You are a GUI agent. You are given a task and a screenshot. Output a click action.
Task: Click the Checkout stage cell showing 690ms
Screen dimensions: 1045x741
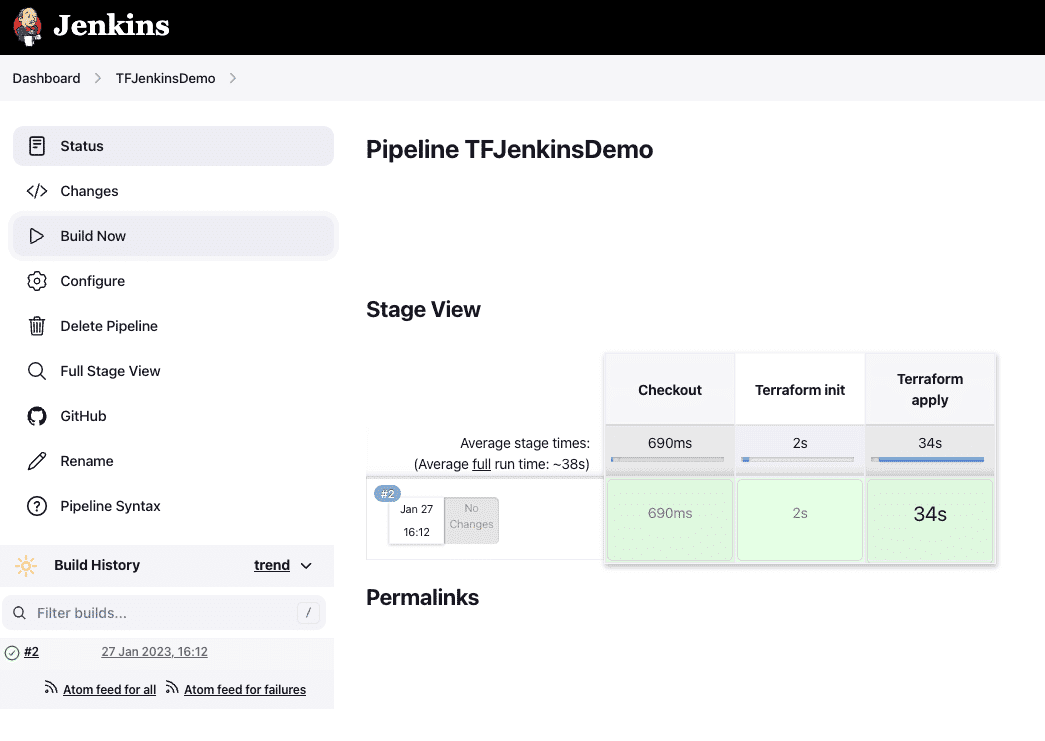click(670, 520)
